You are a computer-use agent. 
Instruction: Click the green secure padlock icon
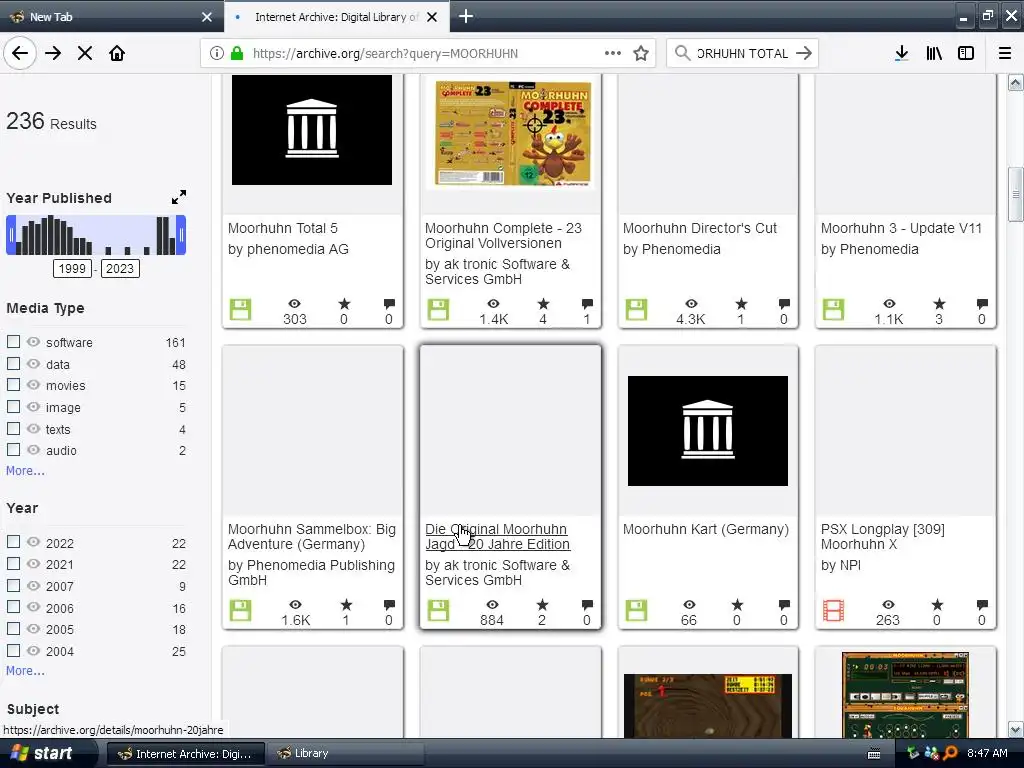click(x=237, y=53)
